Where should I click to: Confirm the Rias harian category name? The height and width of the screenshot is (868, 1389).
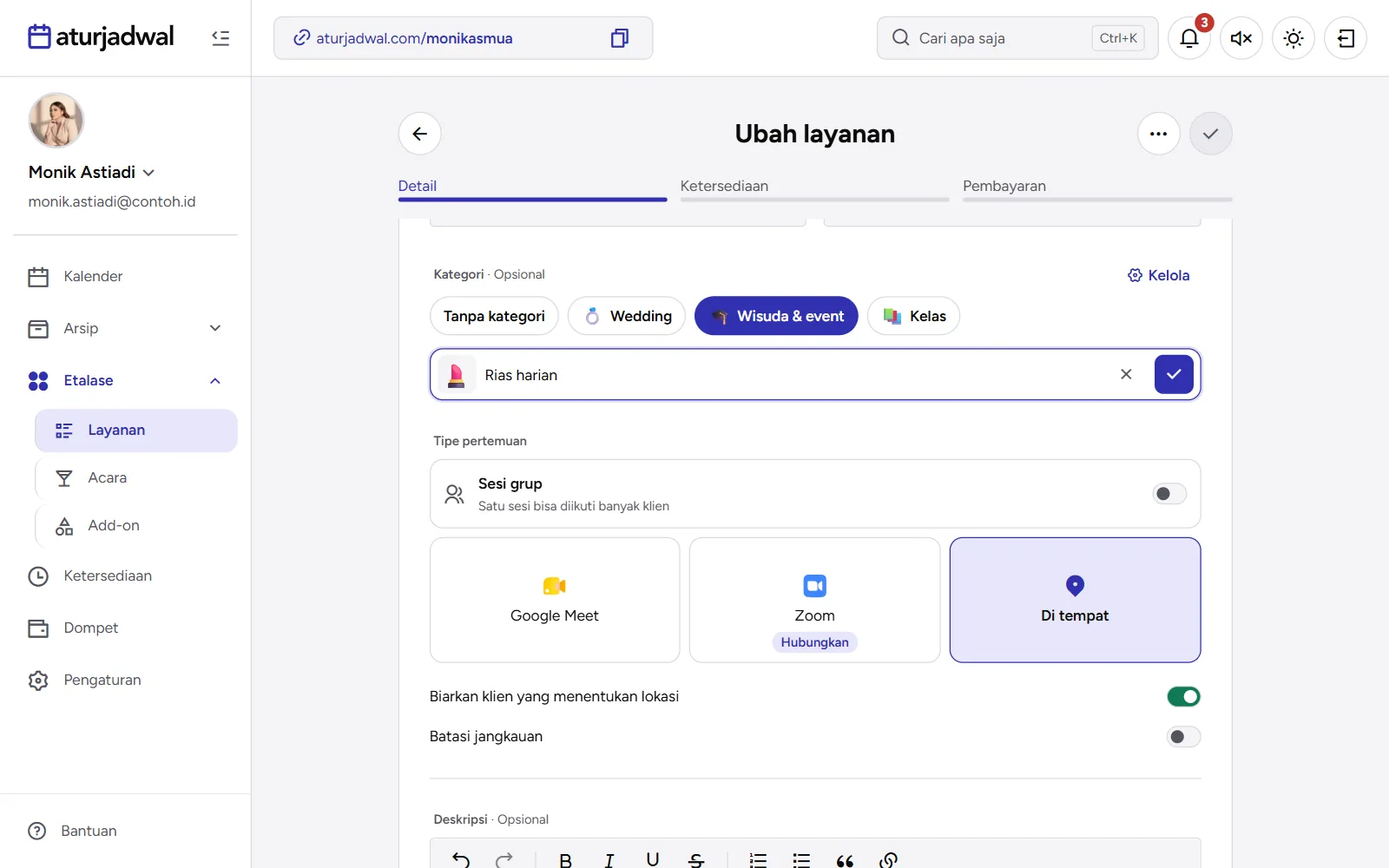pyautogui.click(x=1174, y=374)
